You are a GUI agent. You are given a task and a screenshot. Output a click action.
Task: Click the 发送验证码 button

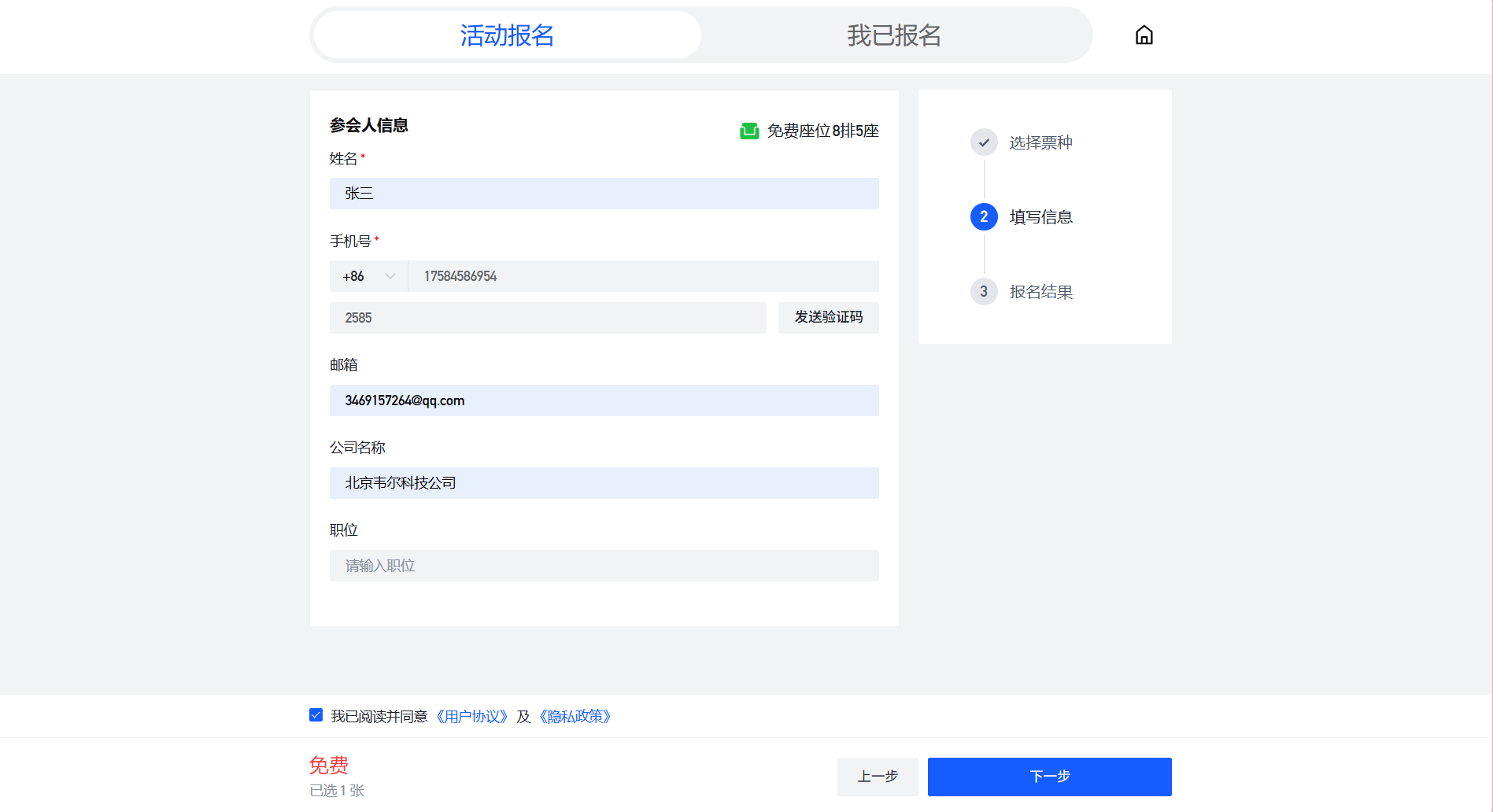829,318
